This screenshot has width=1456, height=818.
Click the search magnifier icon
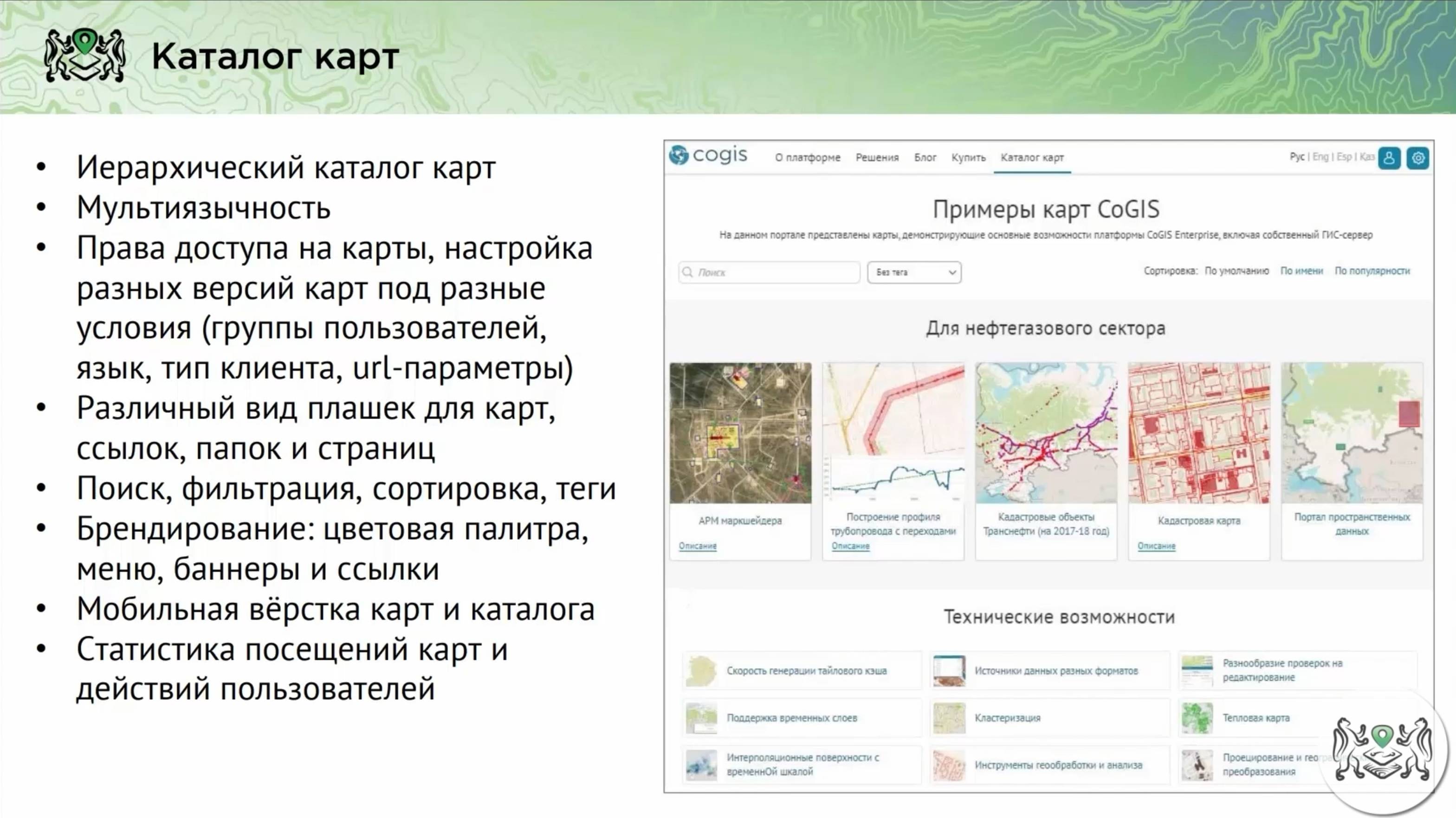click(687, 272)
